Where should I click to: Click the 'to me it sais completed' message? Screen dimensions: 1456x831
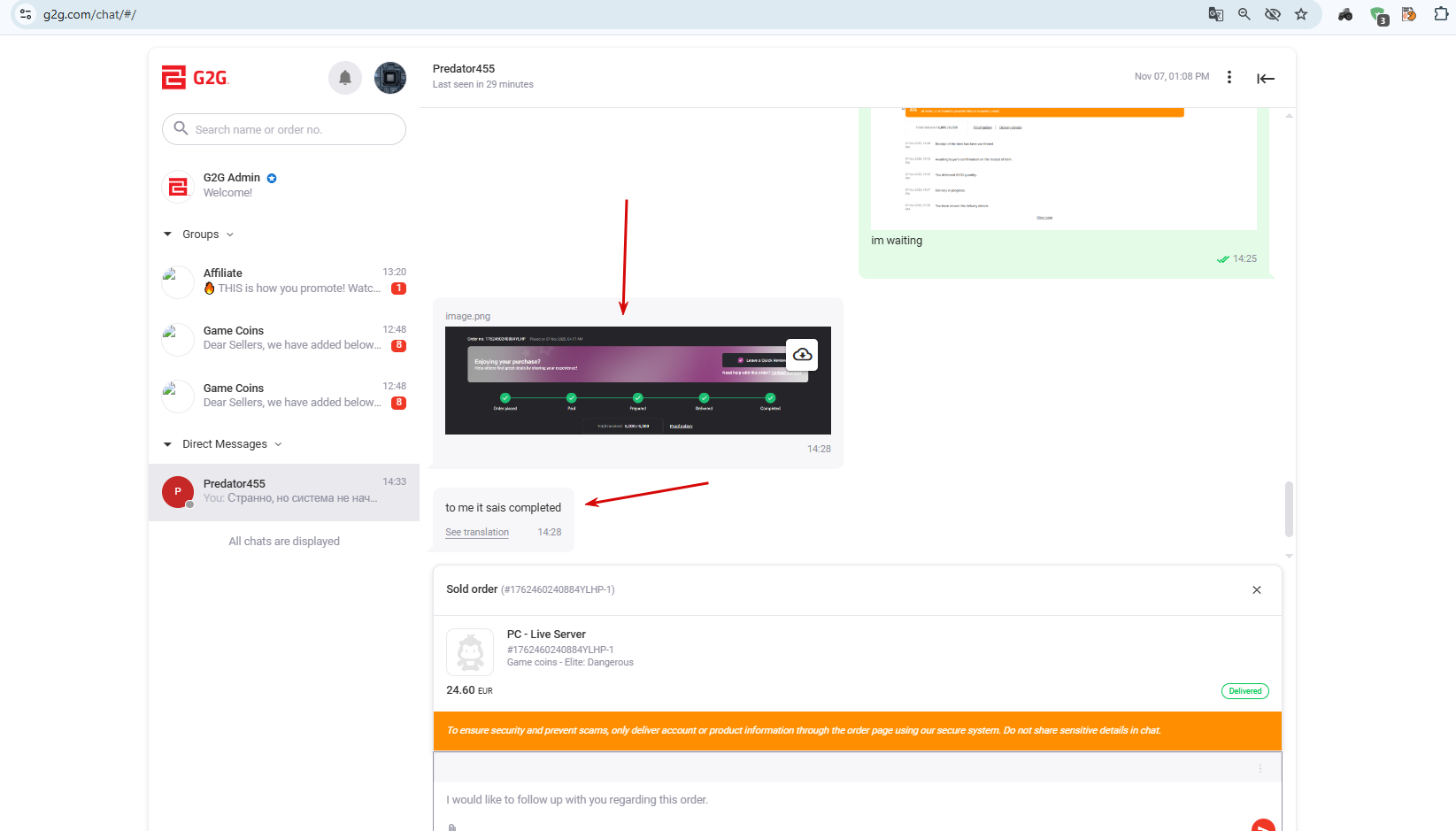point(503,508)
